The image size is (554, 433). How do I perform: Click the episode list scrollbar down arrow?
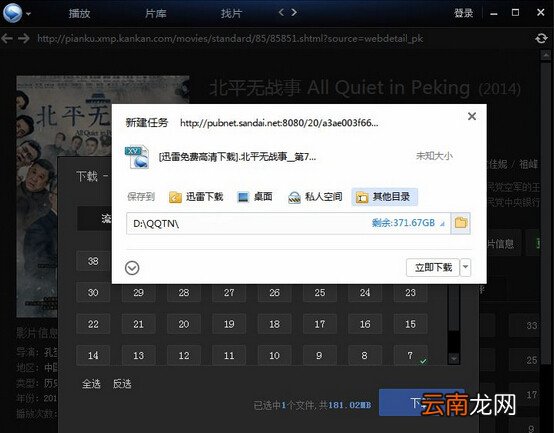[x=454, y=358]
